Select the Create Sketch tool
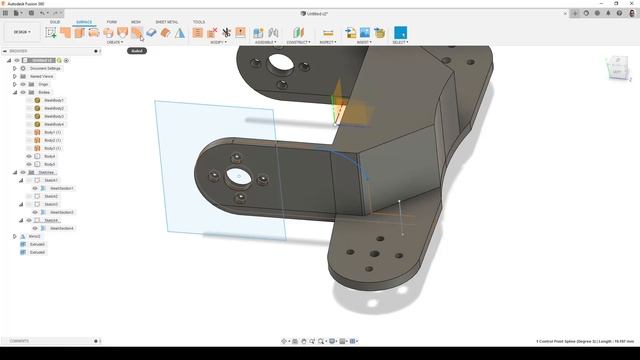The image size is (640, 360). [51, 33]
